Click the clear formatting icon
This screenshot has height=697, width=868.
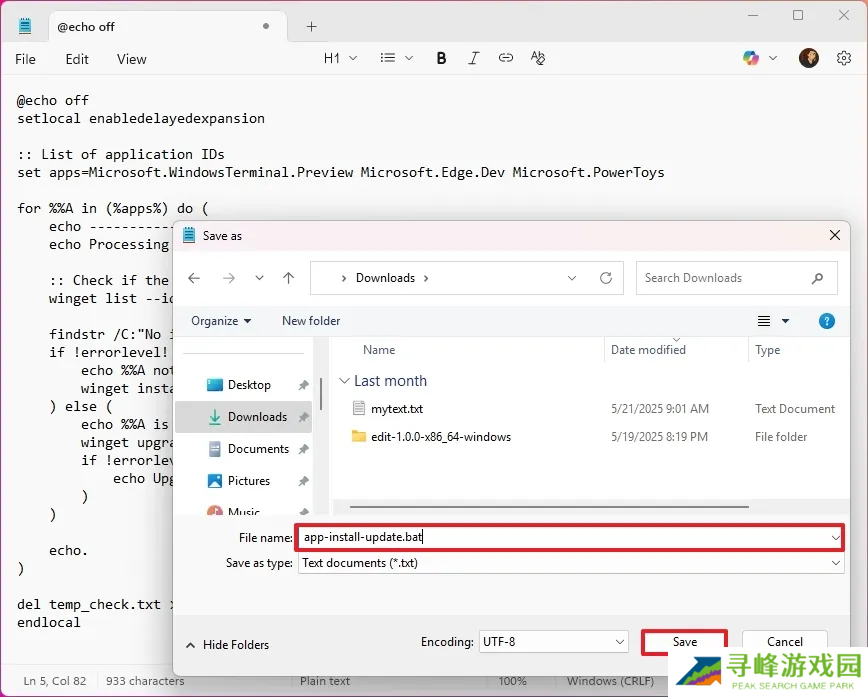click(538, 59)
